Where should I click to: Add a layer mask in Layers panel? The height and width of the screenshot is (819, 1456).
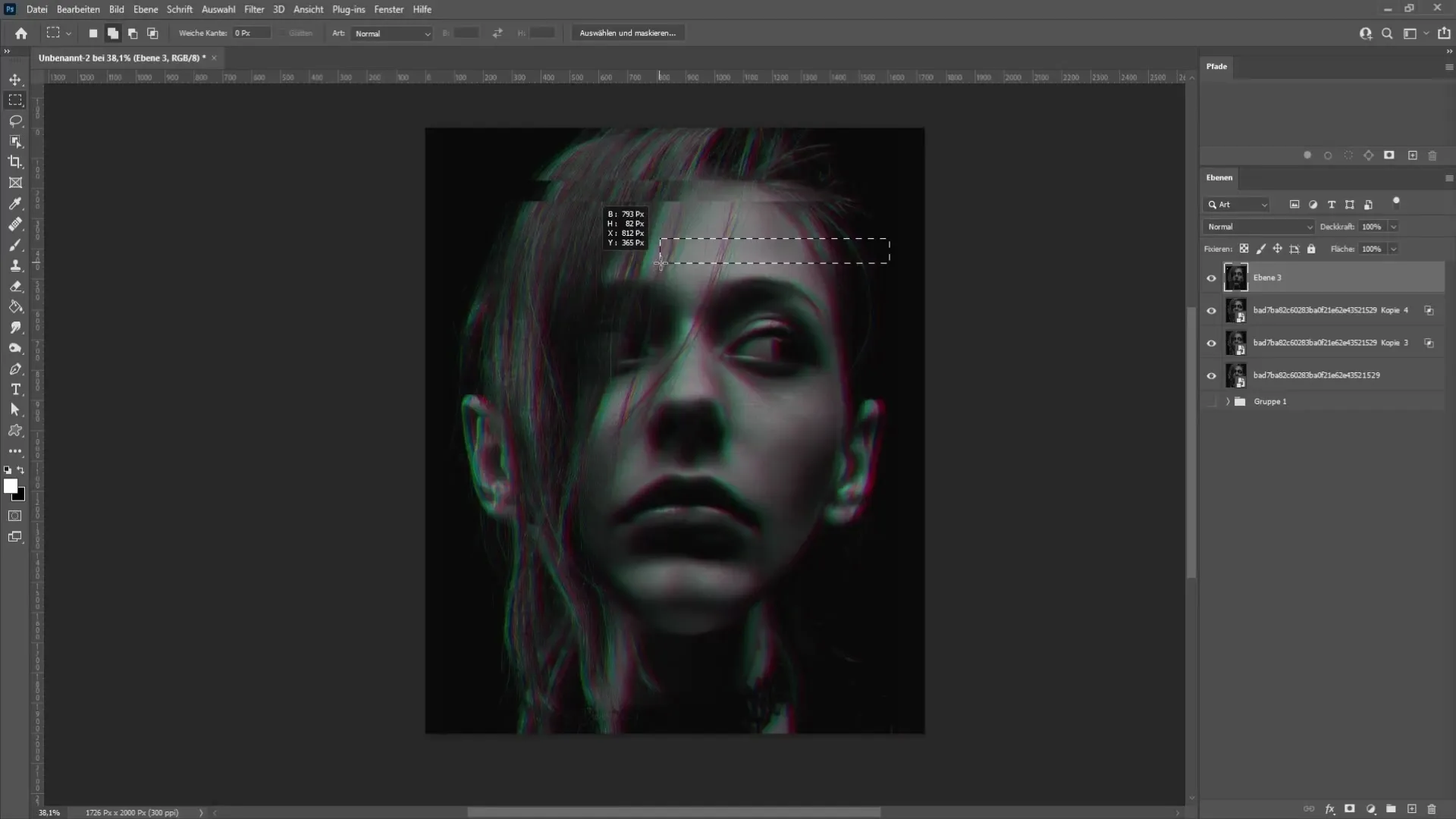(1350, 809)
